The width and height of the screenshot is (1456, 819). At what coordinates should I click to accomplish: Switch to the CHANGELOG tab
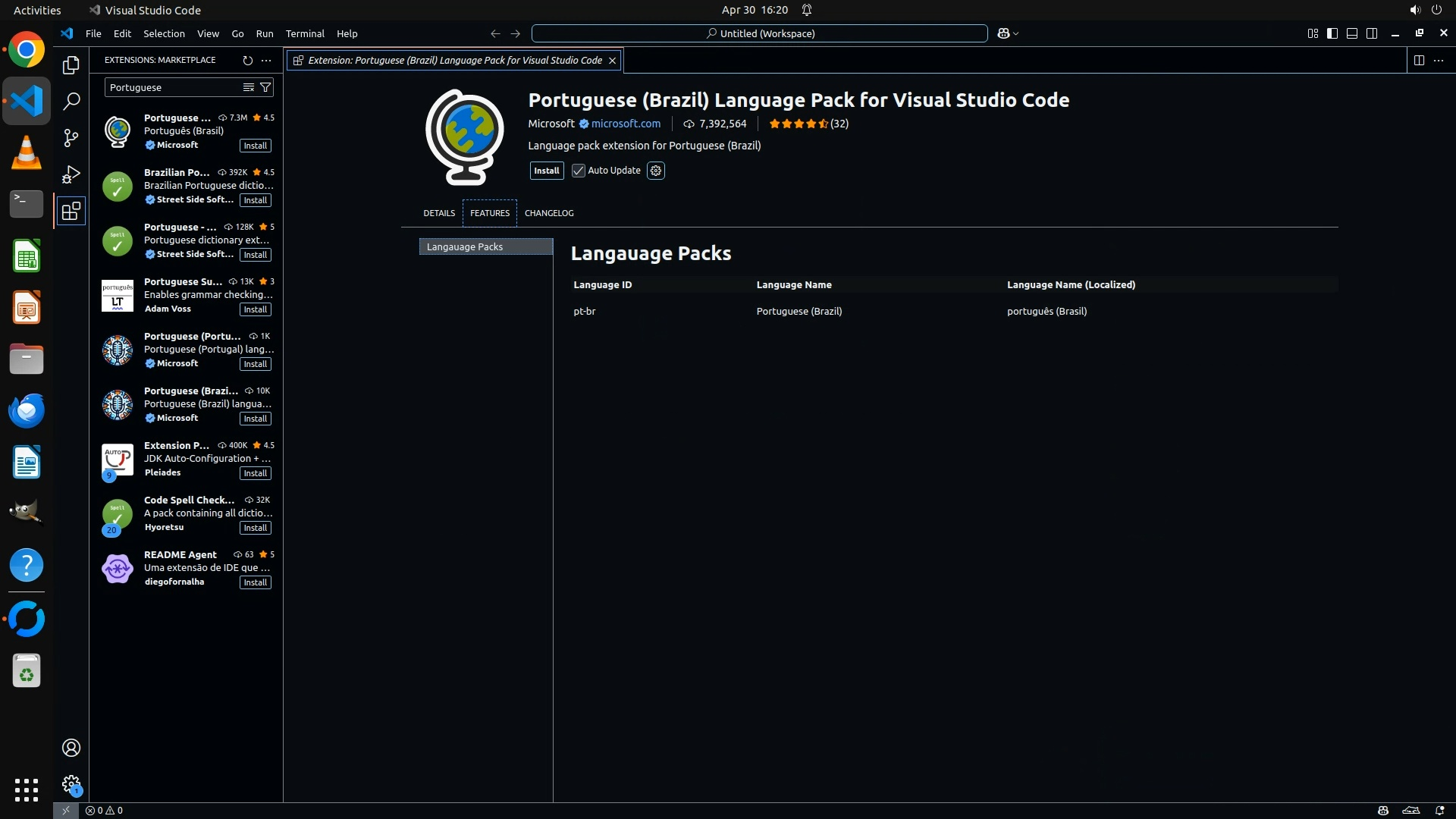coord(549,213)
